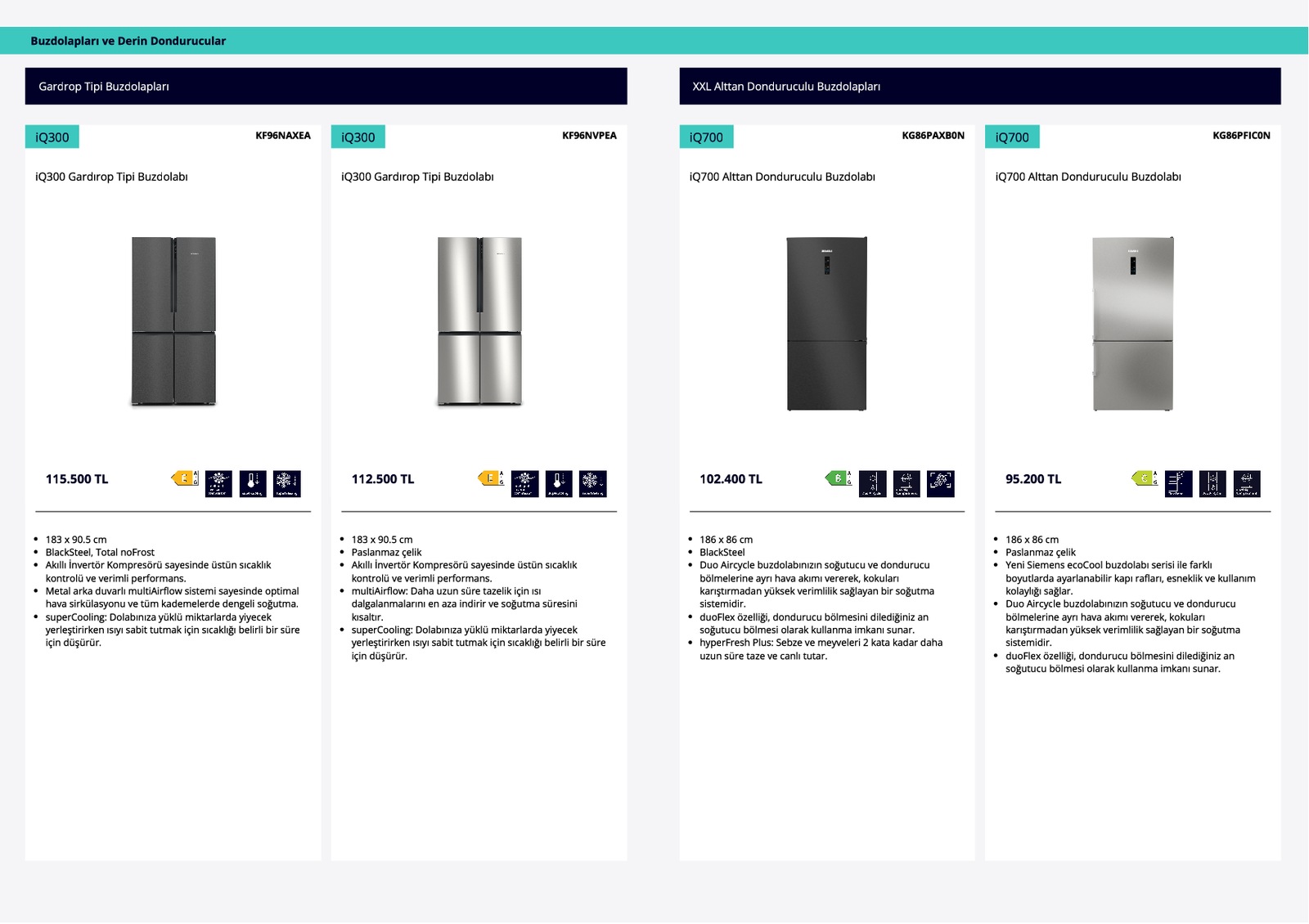
Task: Select the BlackSteel, Total noFrost bullet
Action: coord(100,552)
